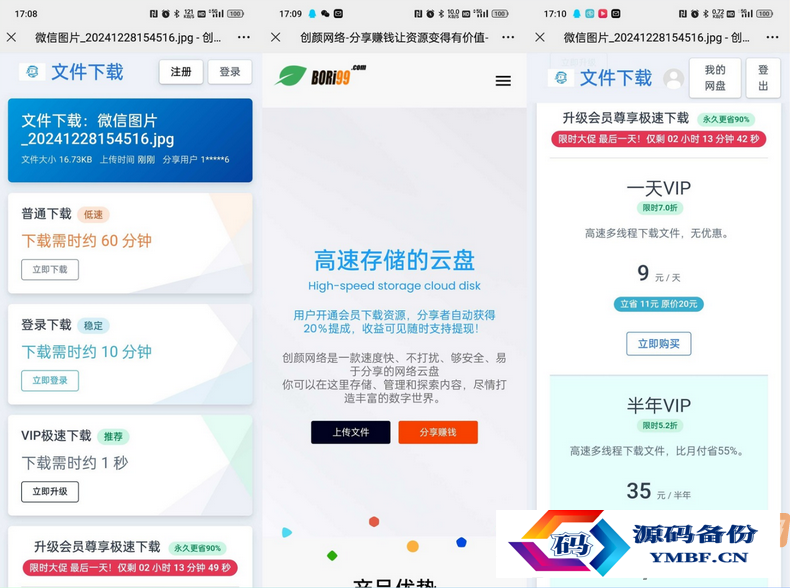The height and width of the screenshot is (588, 790).
Task: Open the BORI99 hamburger menu
Action: click(x=503, y=81)
